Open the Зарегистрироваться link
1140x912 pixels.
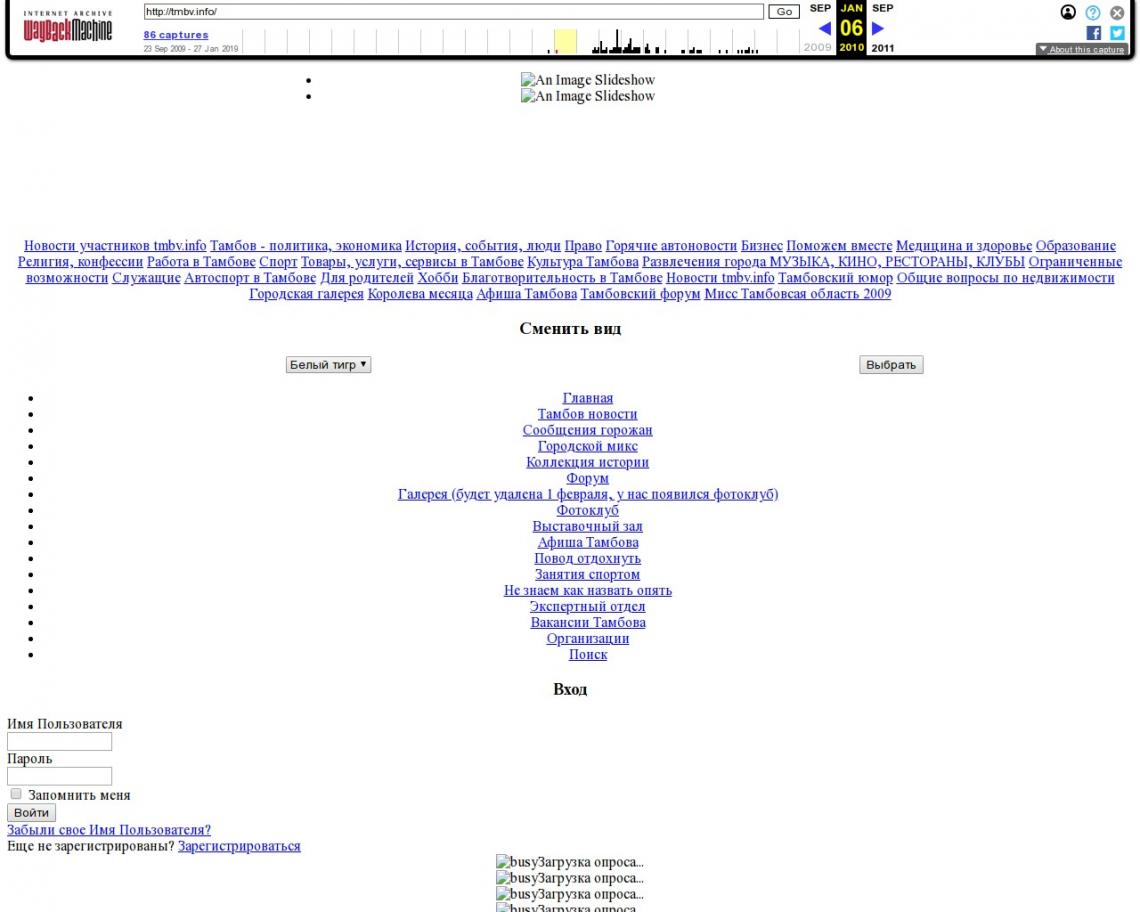pos(239,846)
